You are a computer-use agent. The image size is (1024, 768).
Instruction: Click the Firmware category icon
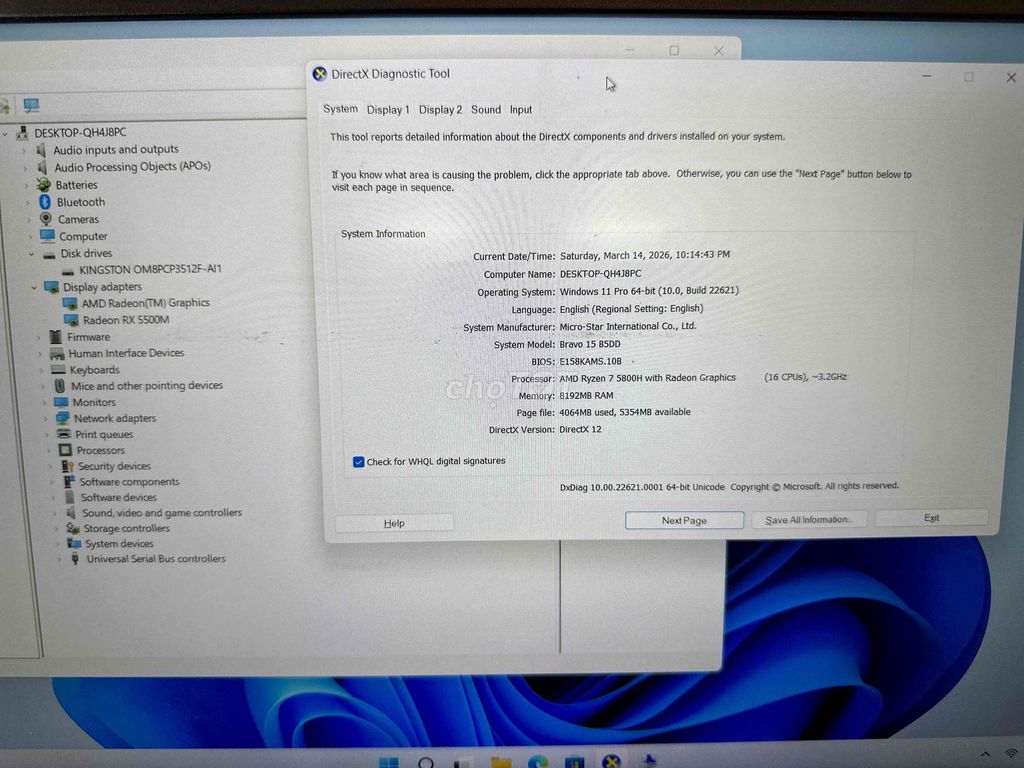pos(56,337)
